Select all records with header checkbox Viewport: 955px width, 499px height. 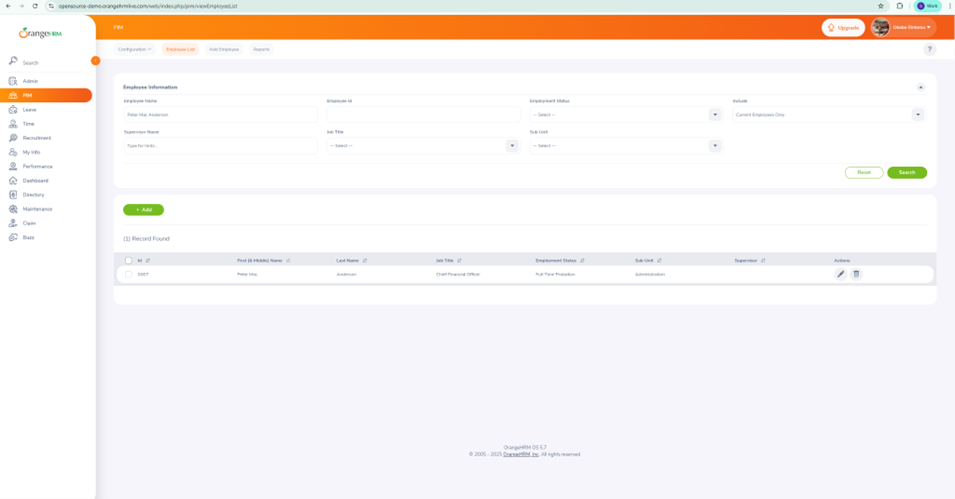point(128,260)
